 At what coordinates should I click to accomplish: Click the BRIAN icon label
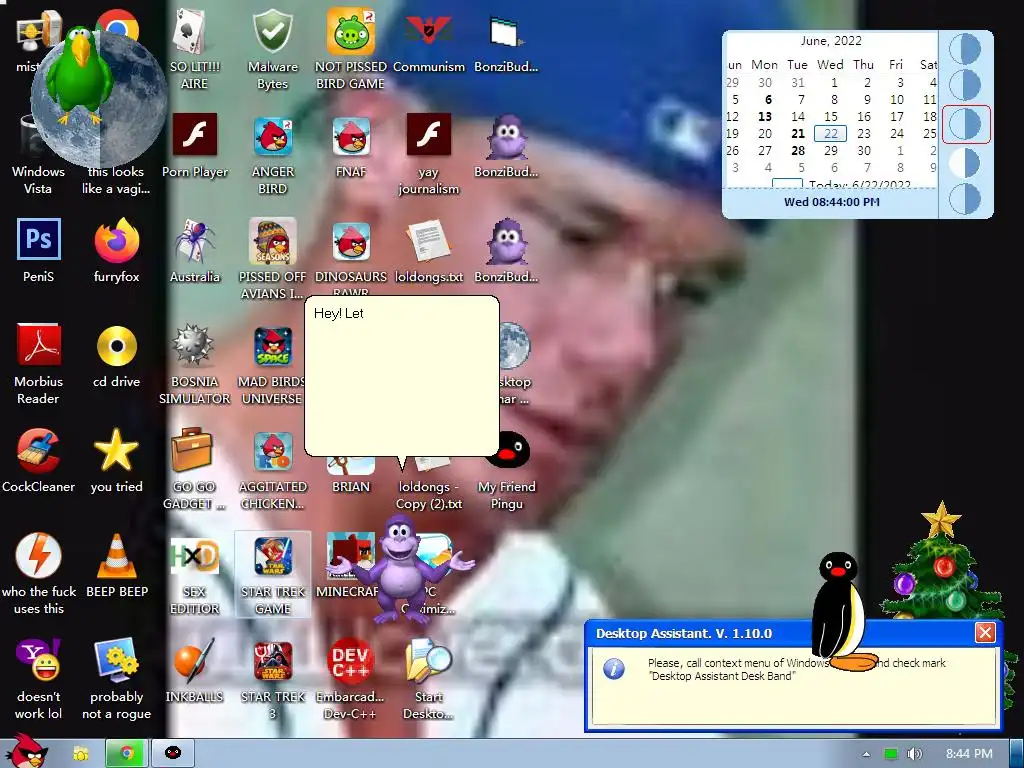(x=351, y=487)
